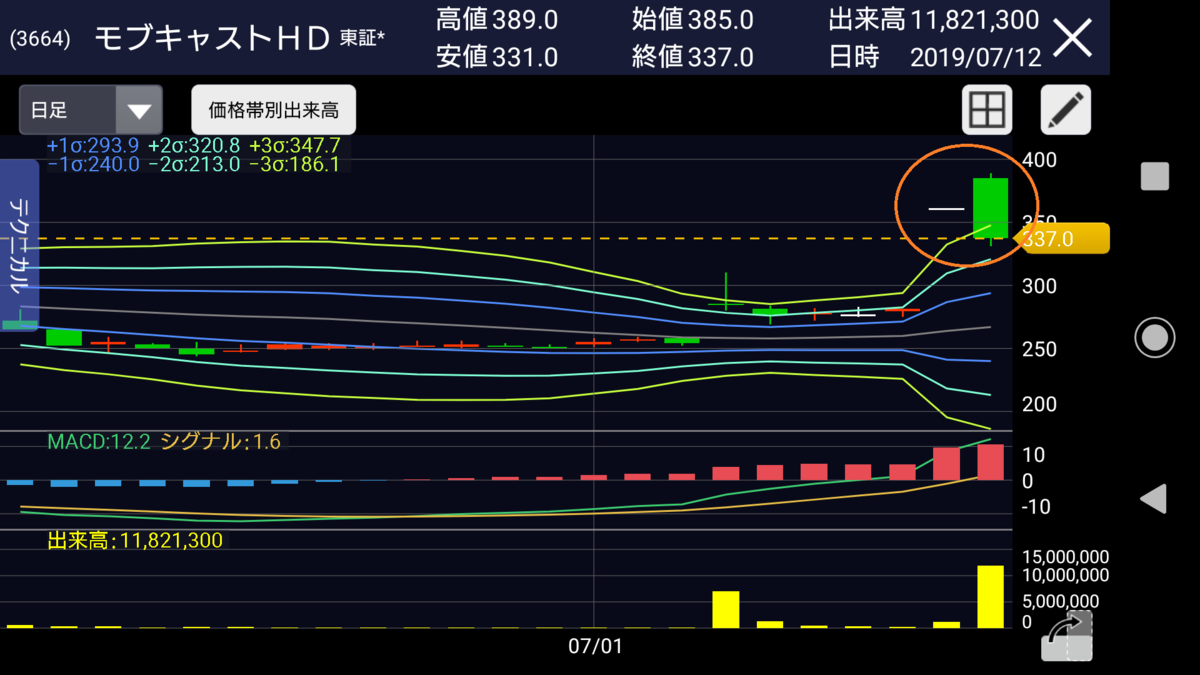Tap the yellow 出来高:11,821,300 panel label

click(x=135, y=541)
